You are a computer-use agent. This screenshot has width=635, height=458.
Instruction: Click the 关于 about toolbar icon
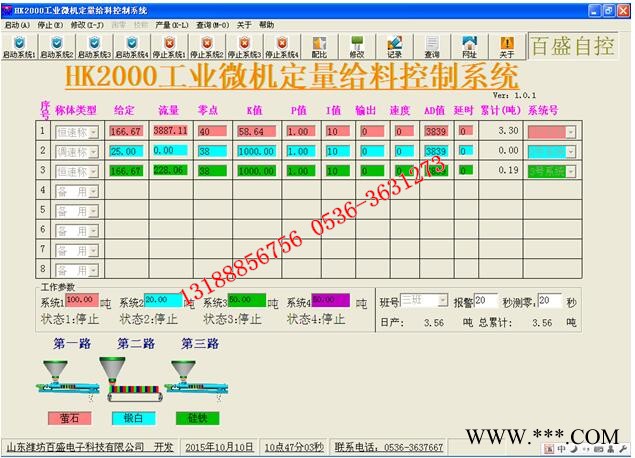(x=507, y=47)
